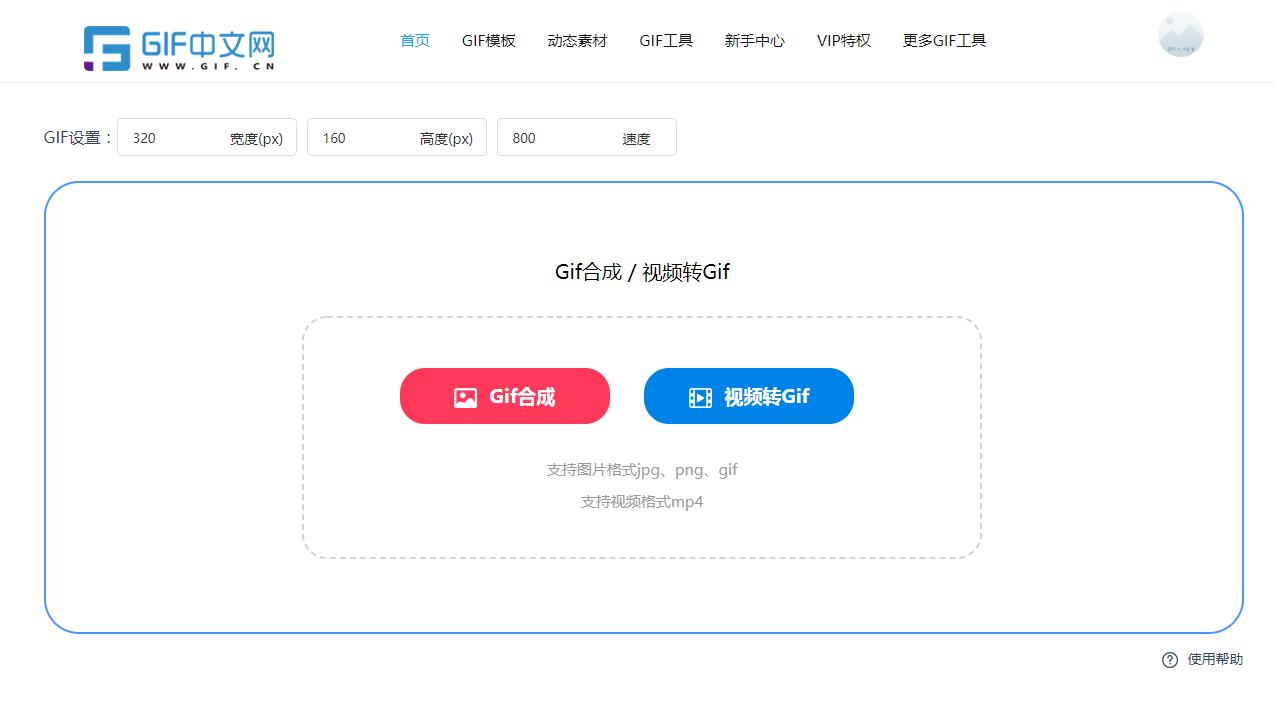Open 更多GIF工具 from the menu bar
Image resolution: width=1275 pixels, height=704 pixels.
pos(944,40)
